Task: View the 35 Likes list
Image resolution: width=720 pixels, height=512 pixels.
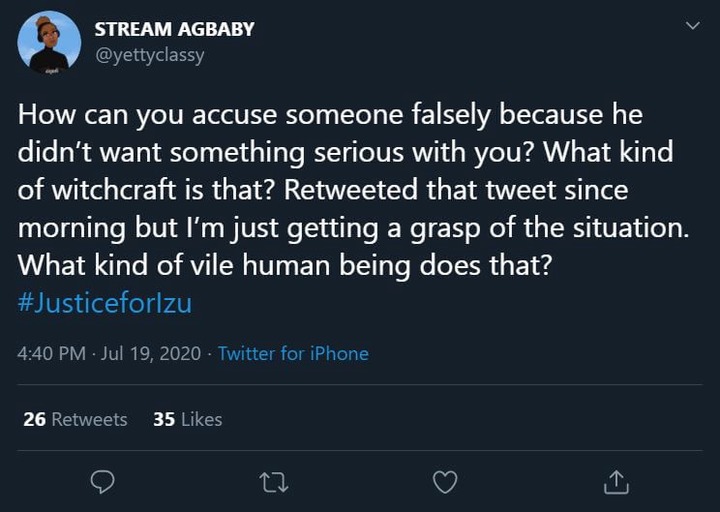Action: pos(188,419)
